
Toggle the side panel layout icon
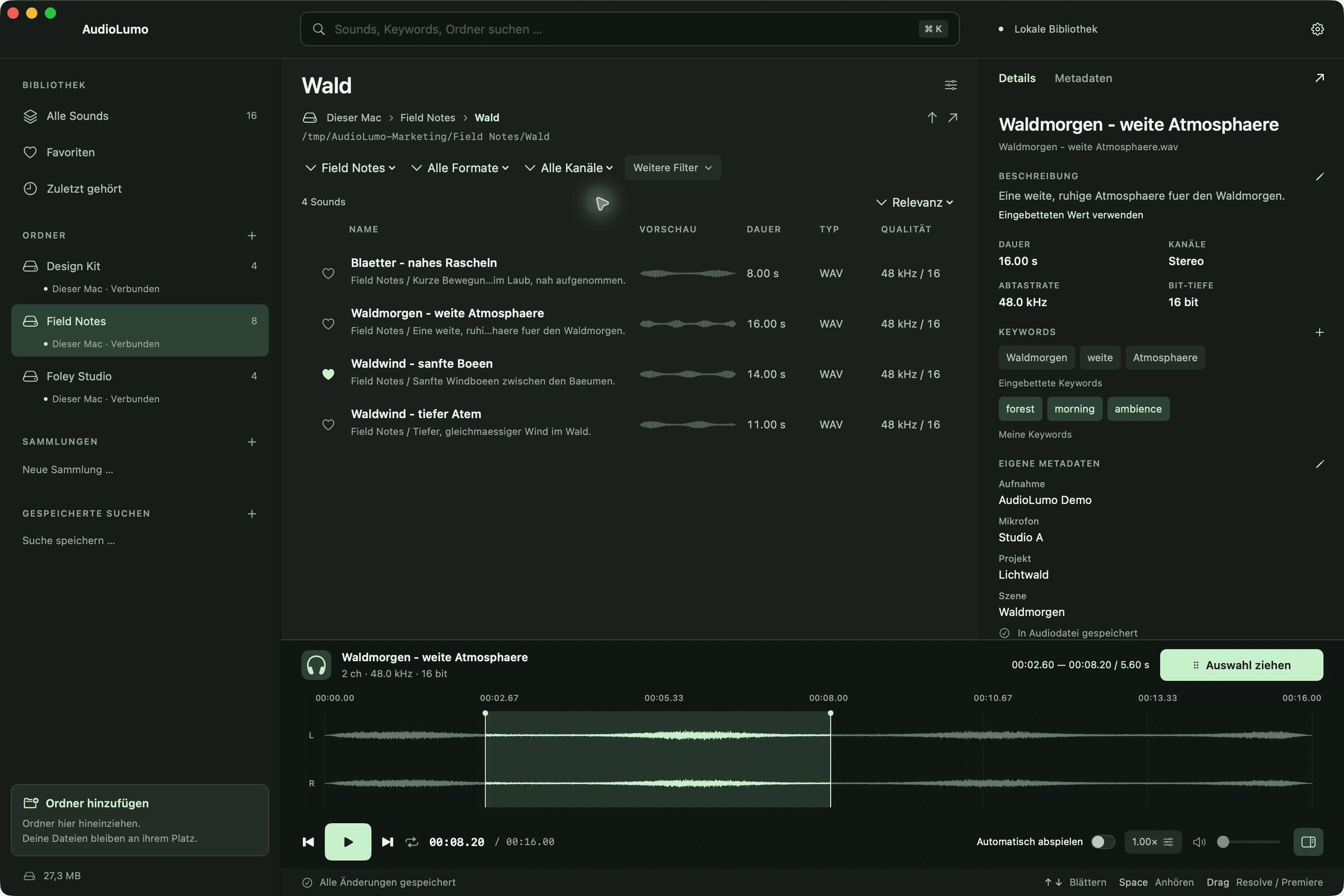[1308, 842]
